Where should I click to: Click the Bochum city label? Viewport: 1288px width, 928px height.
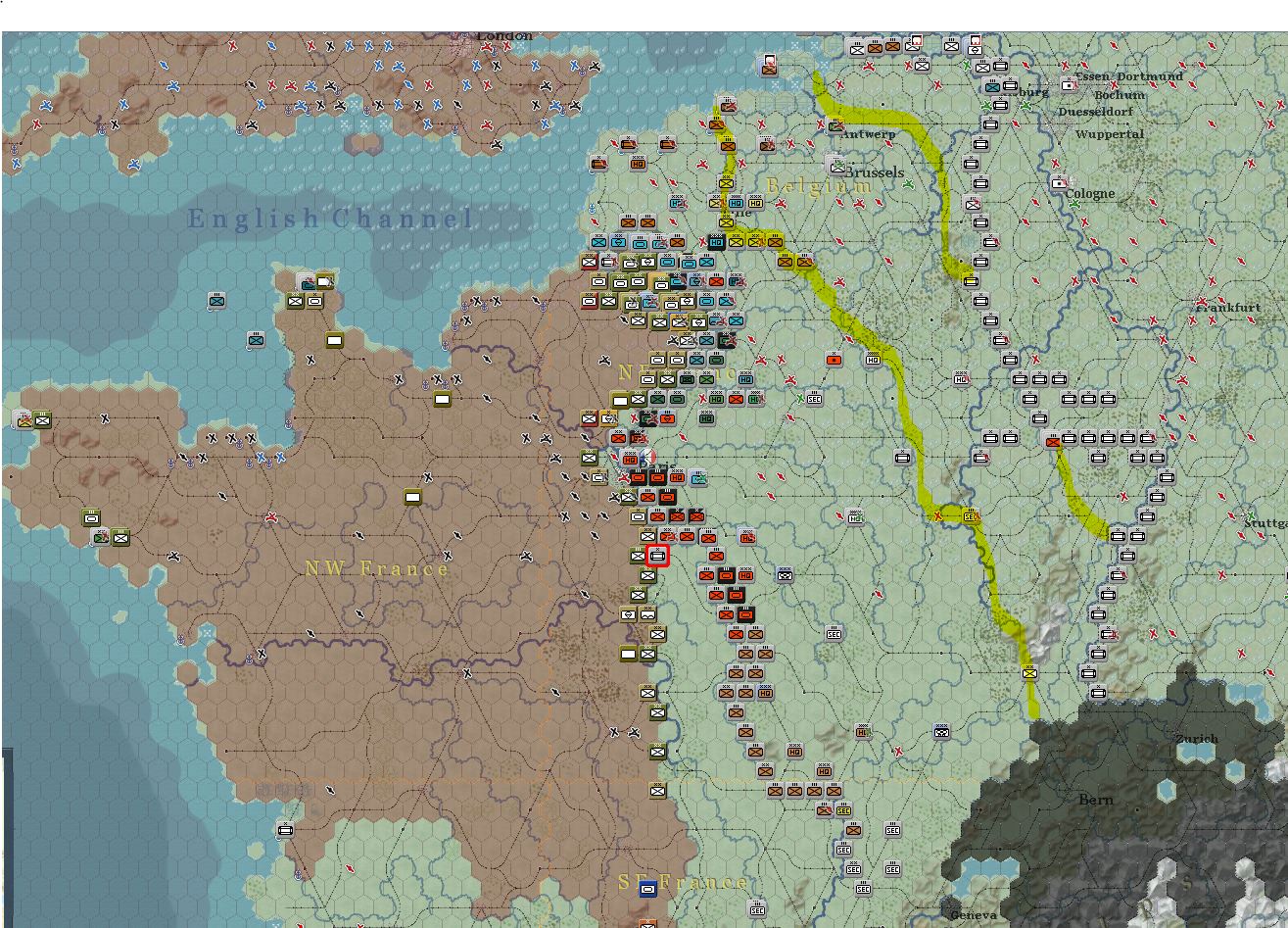[1120, 95]
